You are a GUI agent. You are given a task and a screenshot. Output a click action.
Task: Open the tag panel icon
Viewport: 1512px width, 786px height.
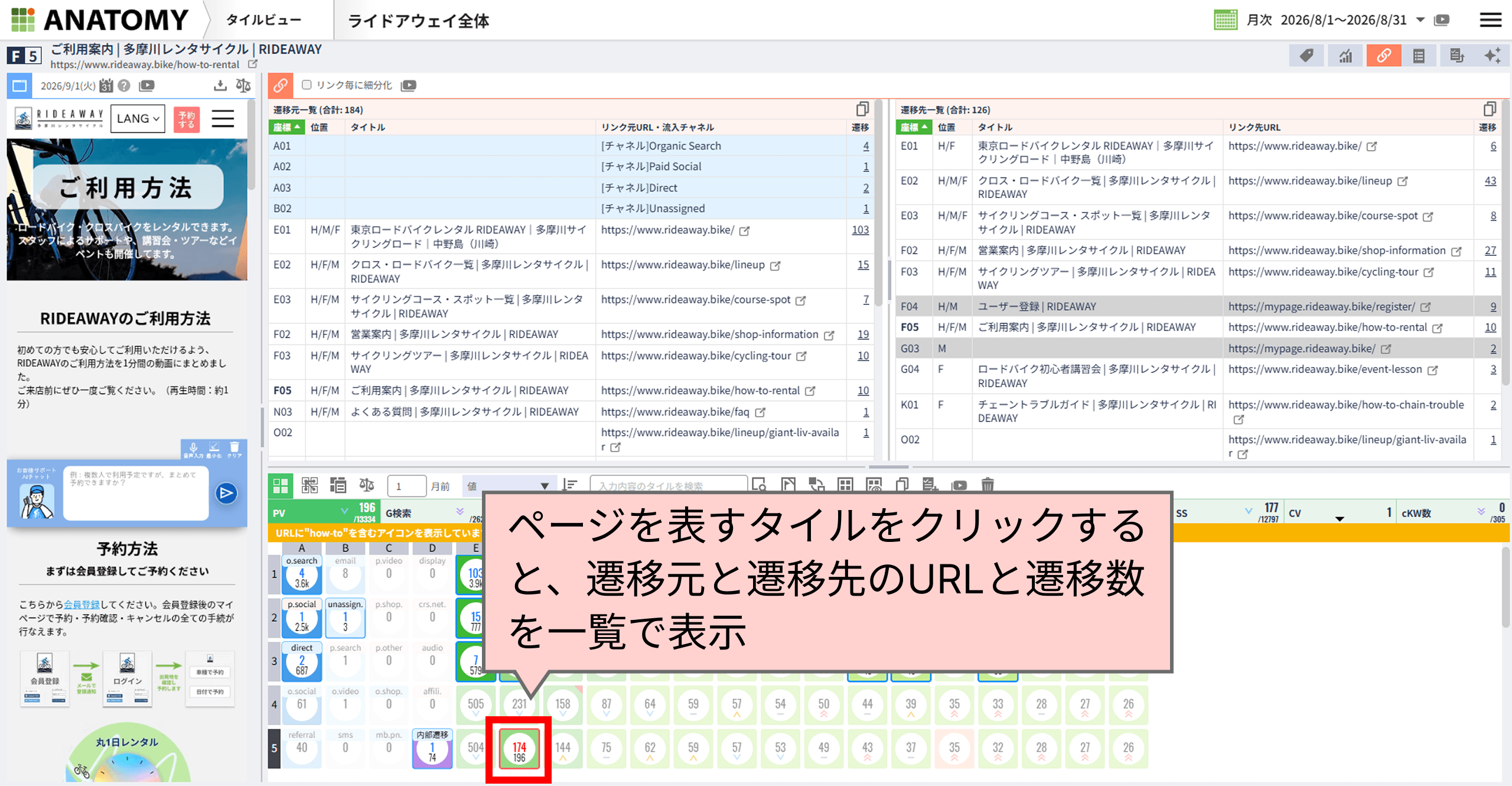[1306, 56]
